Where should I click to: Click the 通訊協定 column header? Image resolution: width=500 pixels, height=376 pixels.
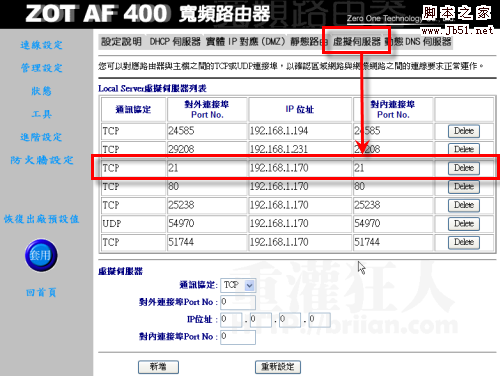[133, 109]
